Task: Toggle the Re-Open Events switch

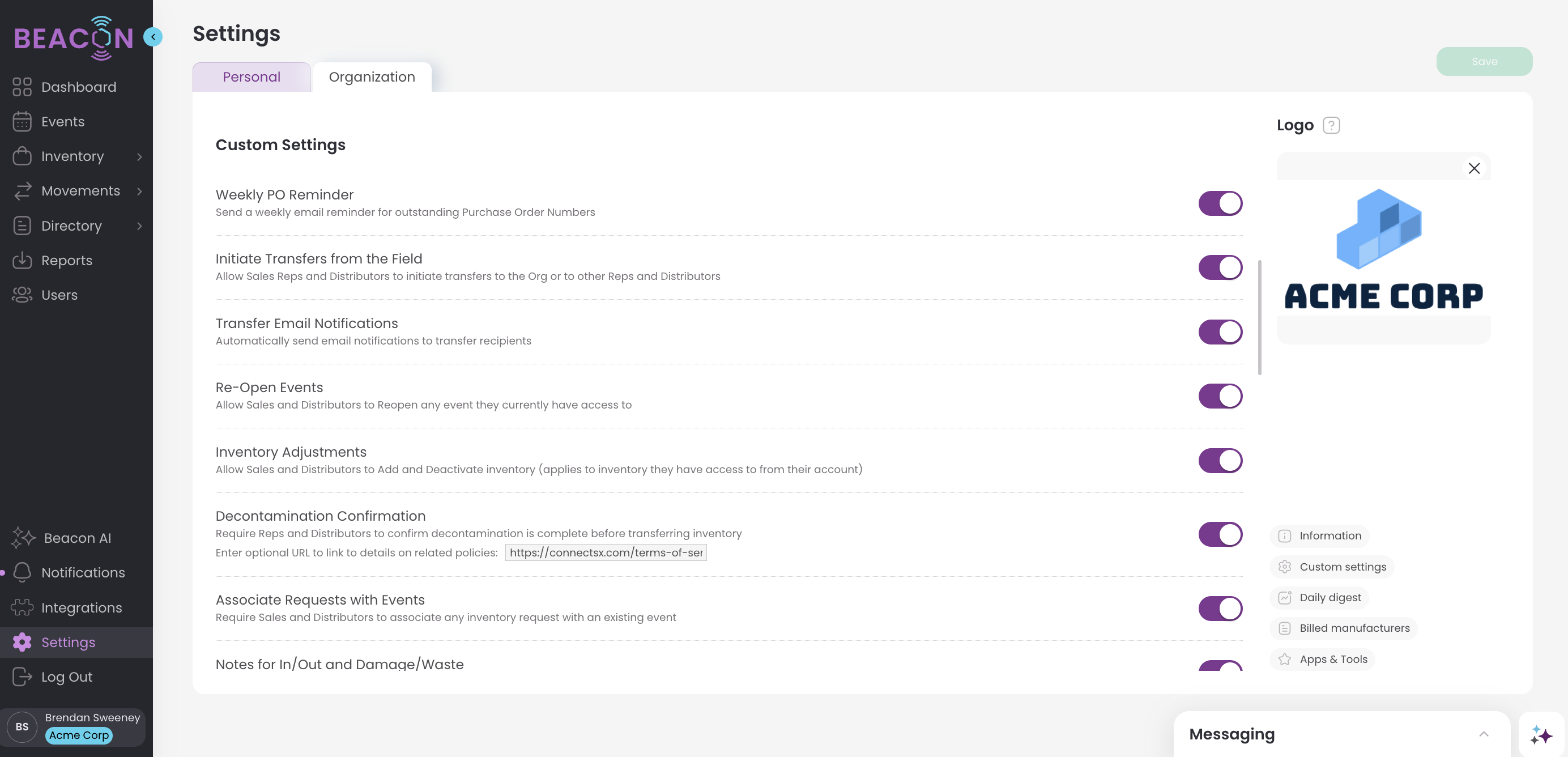Action: tap(1220, 397)
